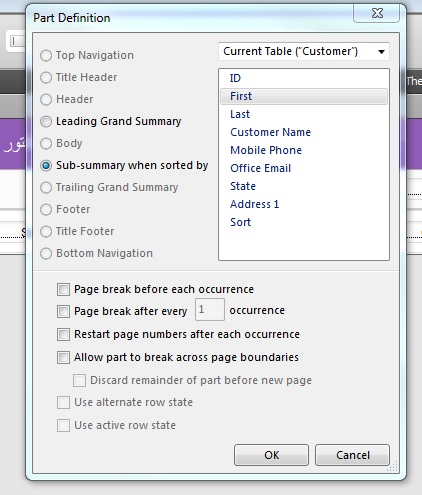Dismiss the dialog with Cancel button

coord(353,455)
